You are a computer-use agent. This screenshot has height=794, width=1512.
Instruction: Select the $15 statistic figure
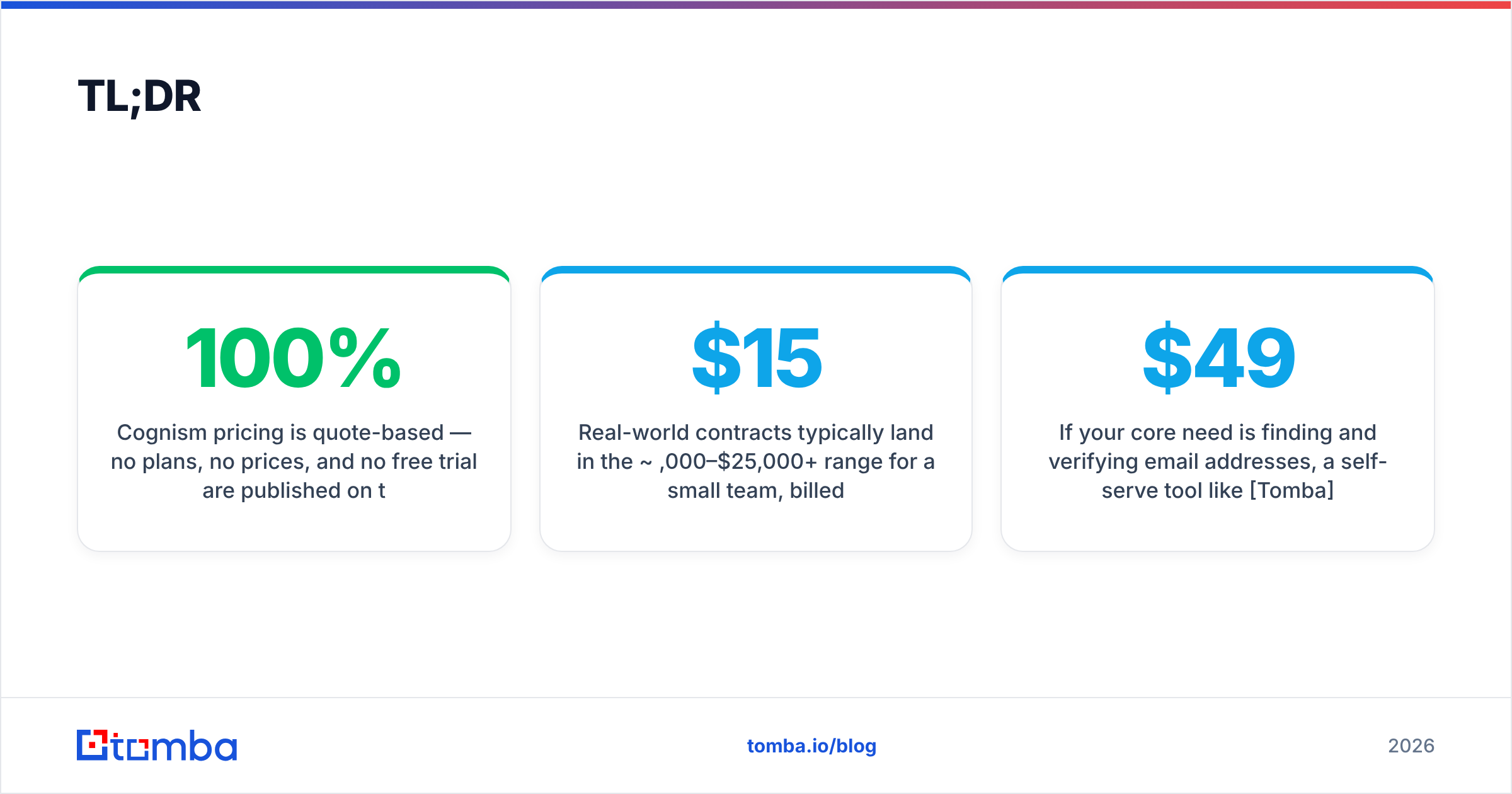(756, 358)
